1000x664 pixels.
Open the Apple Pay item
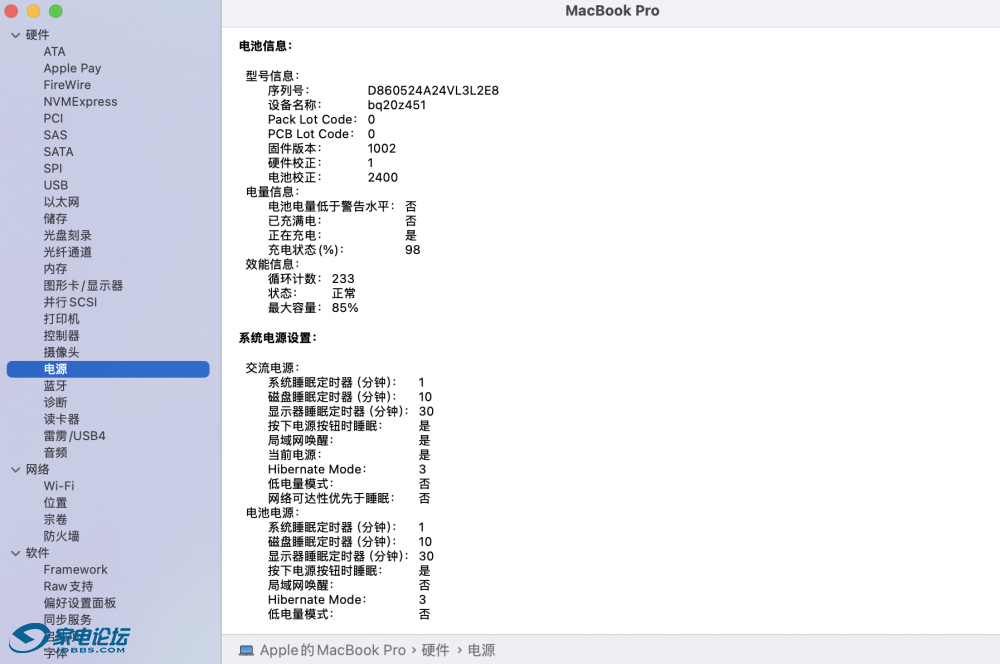(x=72, y=68)
